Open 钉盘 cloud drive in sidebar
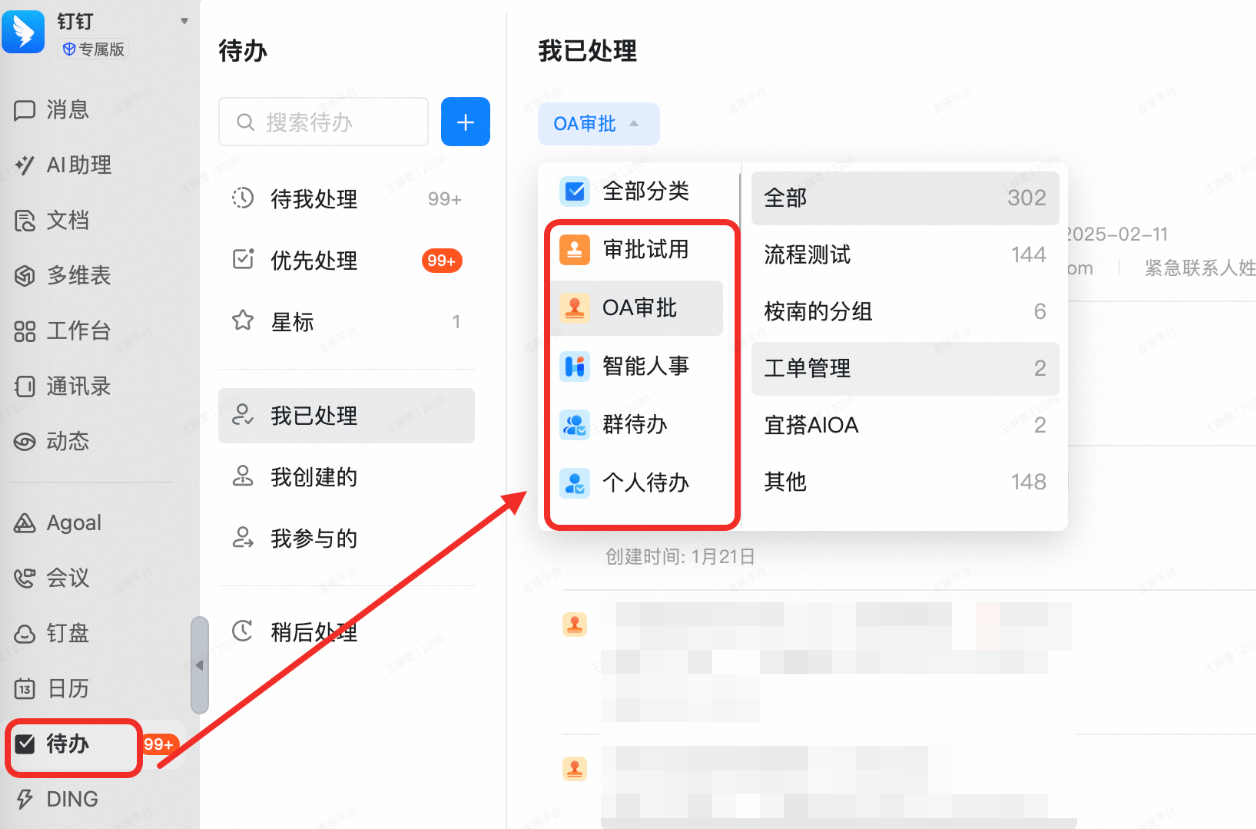The width and height of the screenshot is (1256, 829). click(x=52, y=633)
